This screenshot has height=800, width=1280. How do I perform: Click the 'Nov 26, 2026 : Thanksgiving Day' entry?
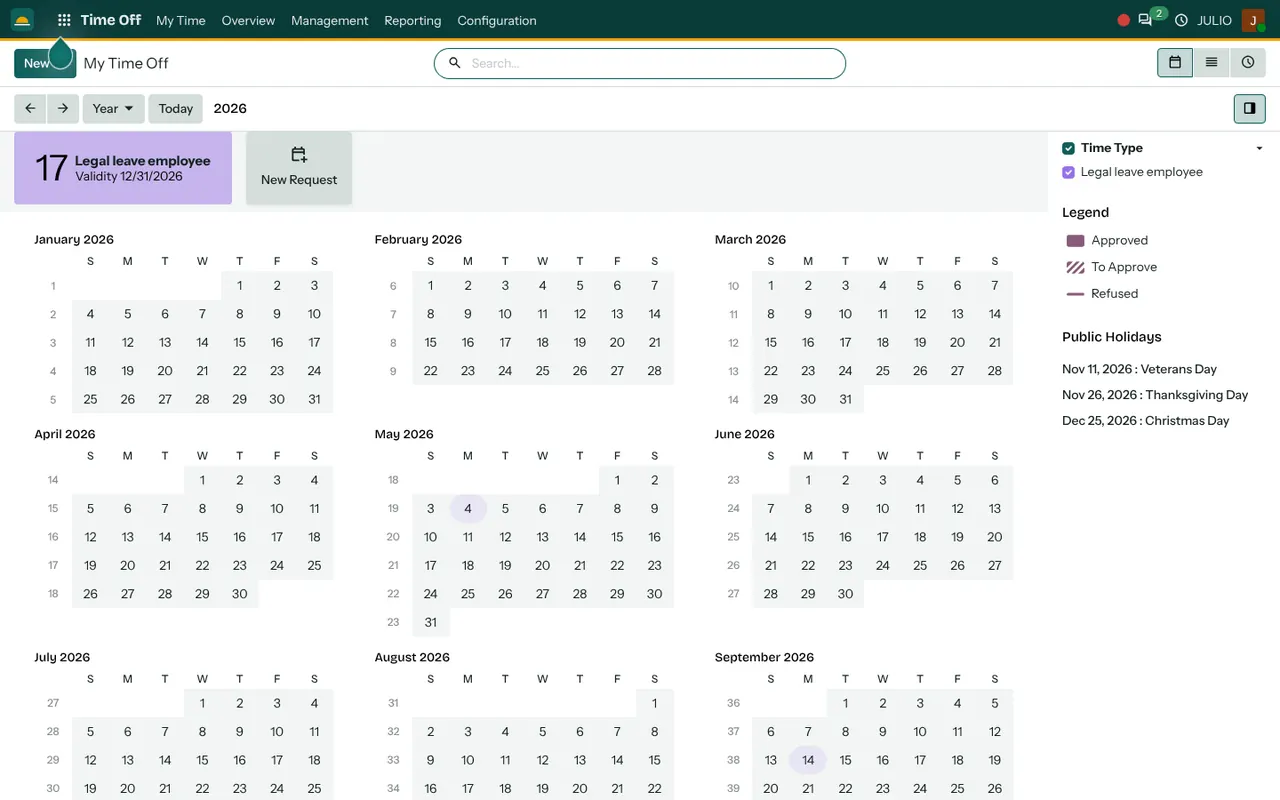(1155, 395)
